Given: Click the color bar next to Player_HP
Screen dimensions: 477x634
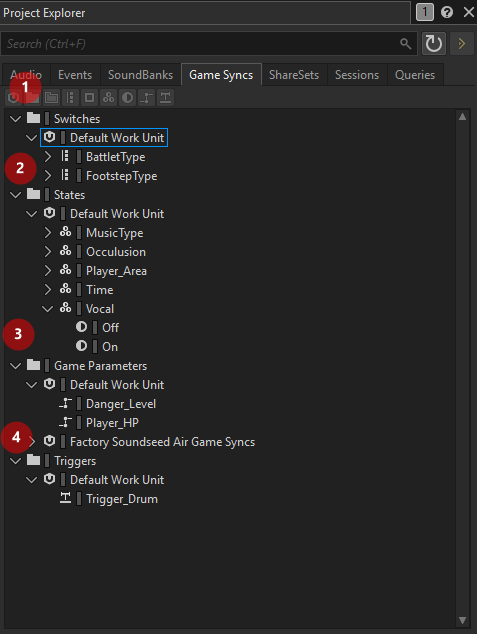Looking at the screenshot, I should tap(79, 423).
